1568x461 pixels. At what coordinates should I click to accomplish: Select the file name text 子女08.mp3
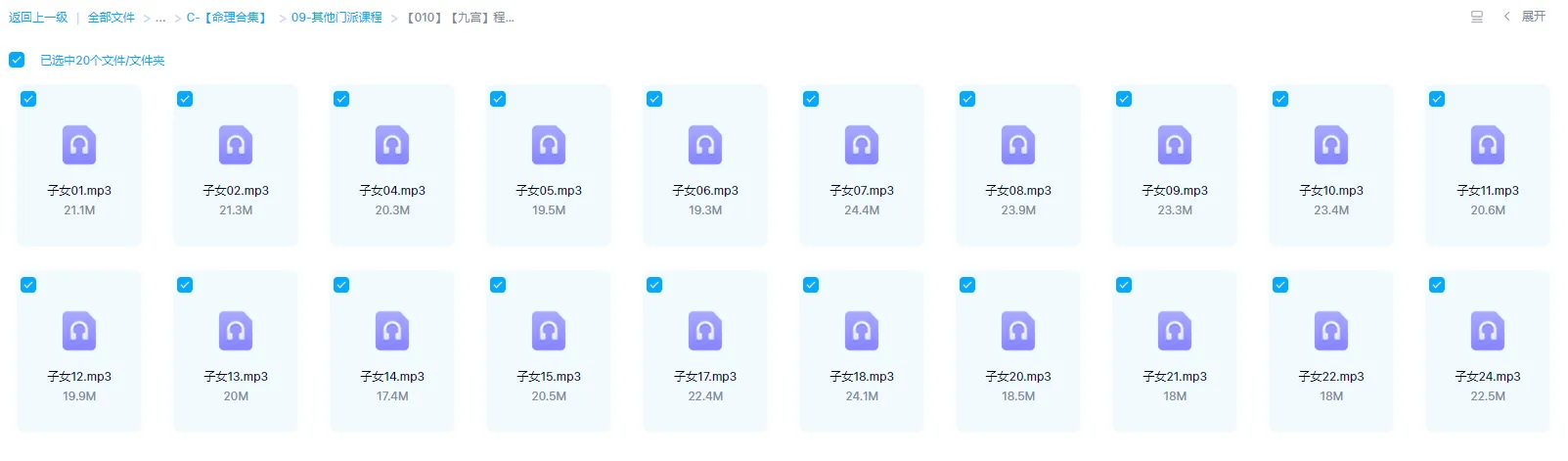coord(1018,191)
